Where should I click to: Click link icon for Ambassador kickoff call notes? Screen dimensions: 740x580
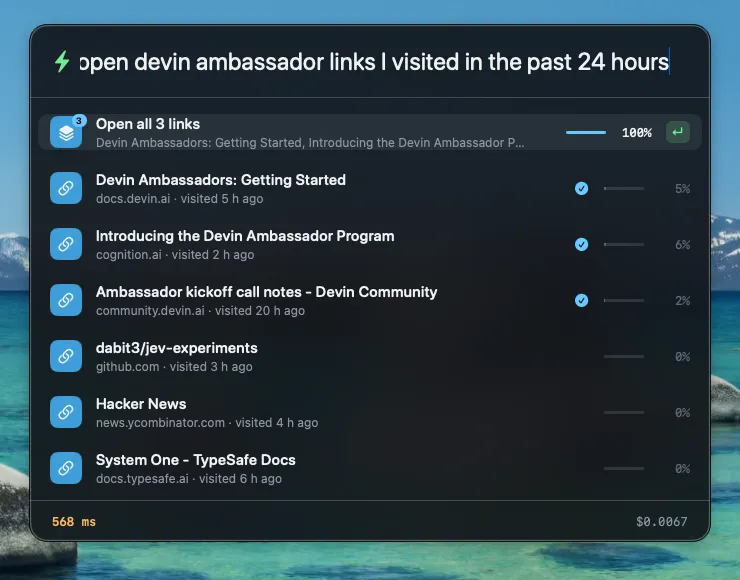66,300
